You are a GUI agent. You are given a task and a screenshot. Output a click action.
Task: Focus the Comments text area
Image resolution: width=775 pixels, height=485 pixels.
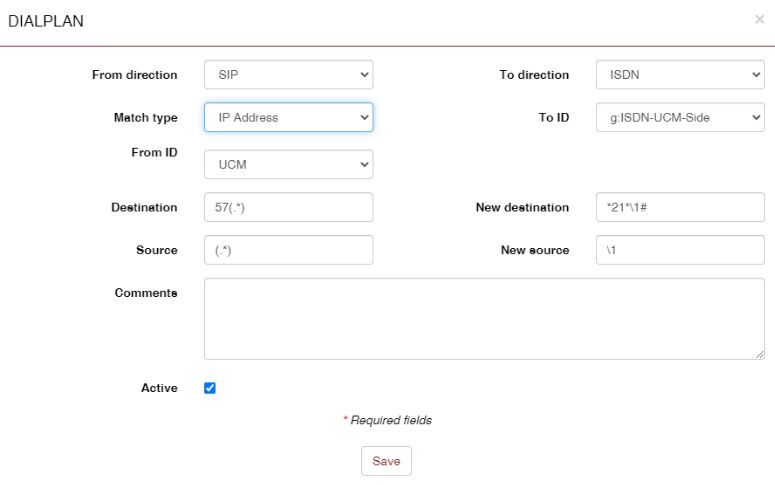pyautogui.click(x=484, y=318)
